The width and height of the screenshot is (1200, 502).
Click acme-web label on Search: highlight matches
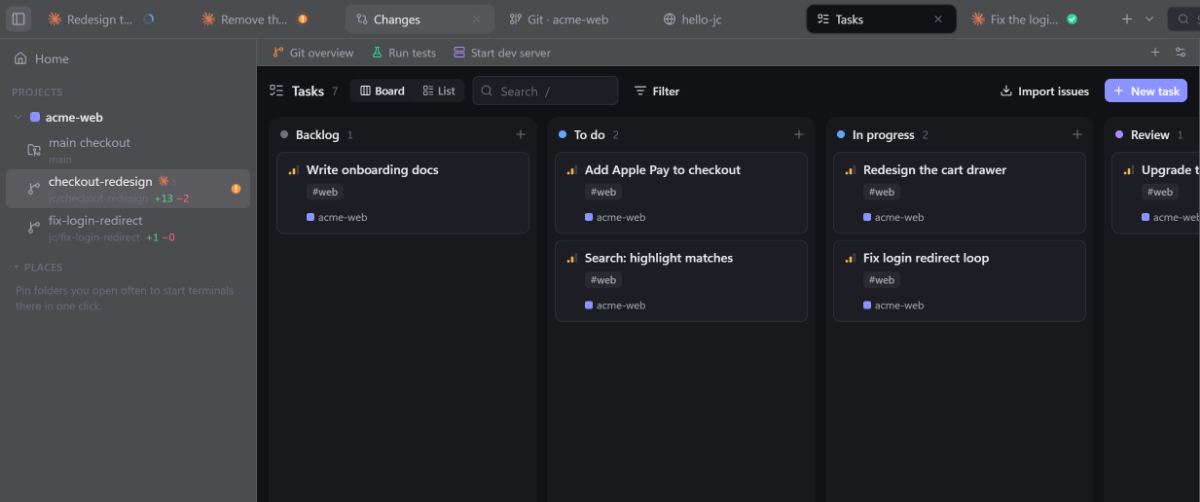tap(615, 305)
